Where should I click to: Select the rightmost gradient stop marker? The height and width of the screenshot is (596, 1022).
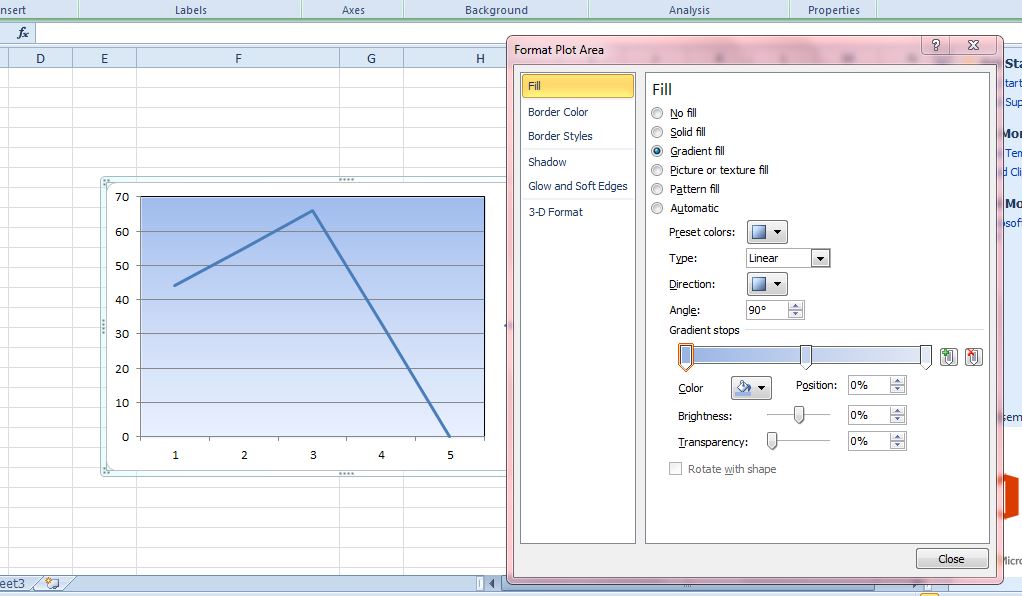[x=926, y=356]
